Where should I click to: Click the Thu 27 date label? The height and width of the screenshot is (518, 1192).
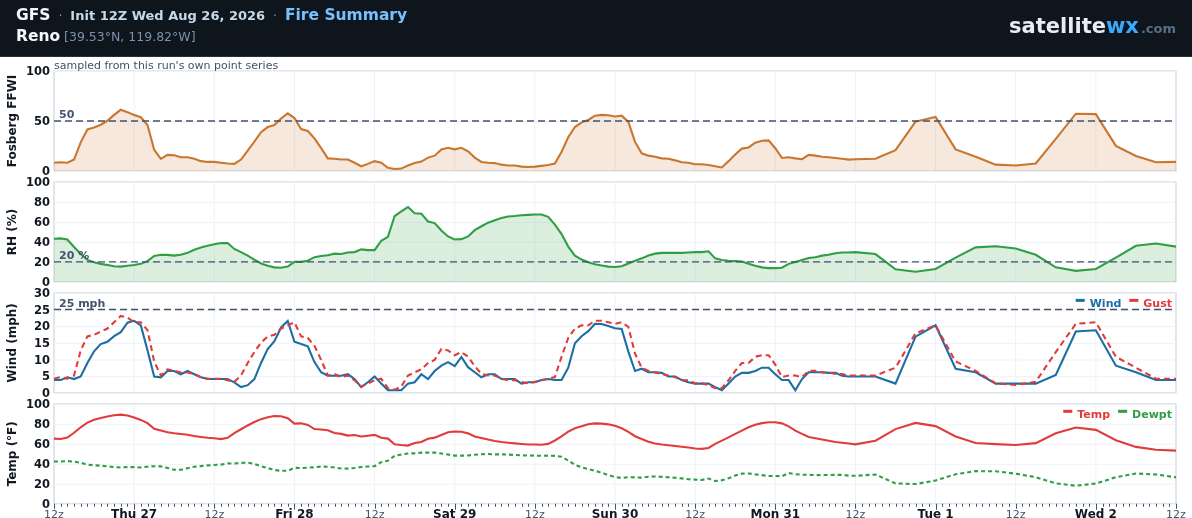[x=134, y=513]
